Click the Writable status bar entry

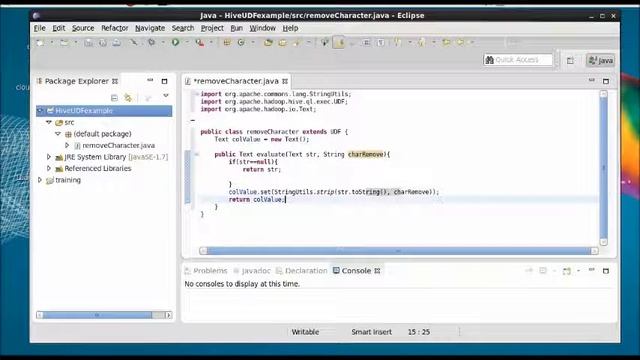[x=305, y=332]
